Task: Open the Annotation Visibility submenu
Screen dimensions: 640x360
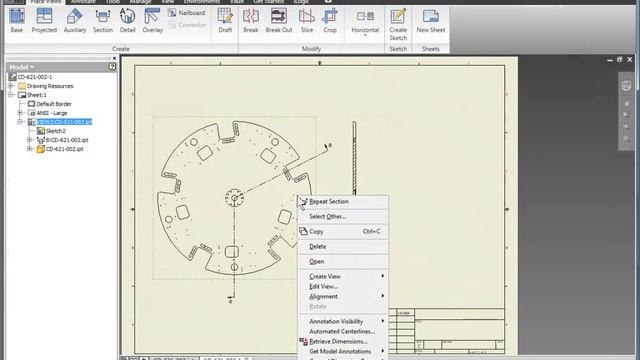Action: (343, 321)
